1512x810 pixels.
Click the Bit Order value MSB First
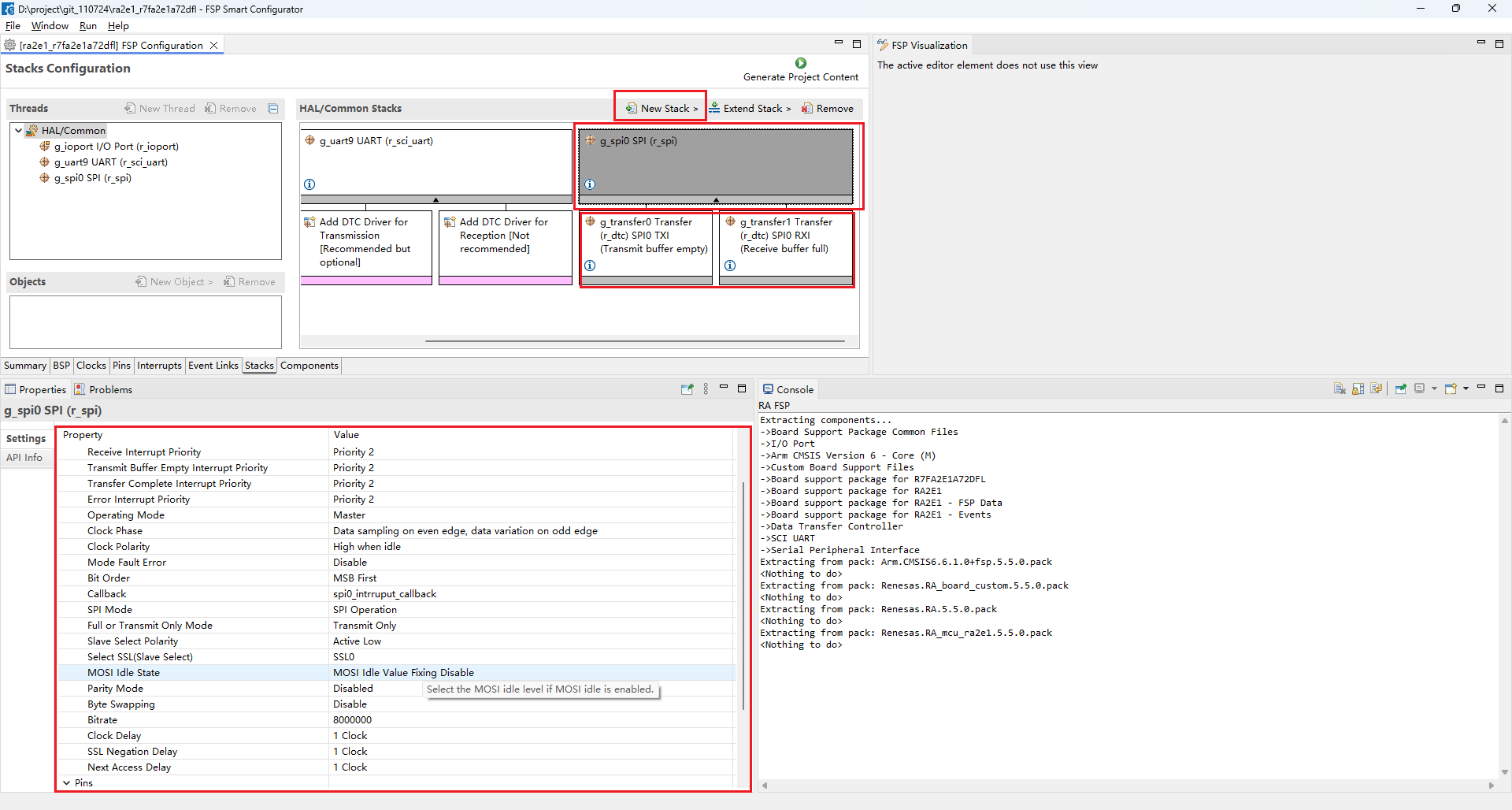[354, 578]
